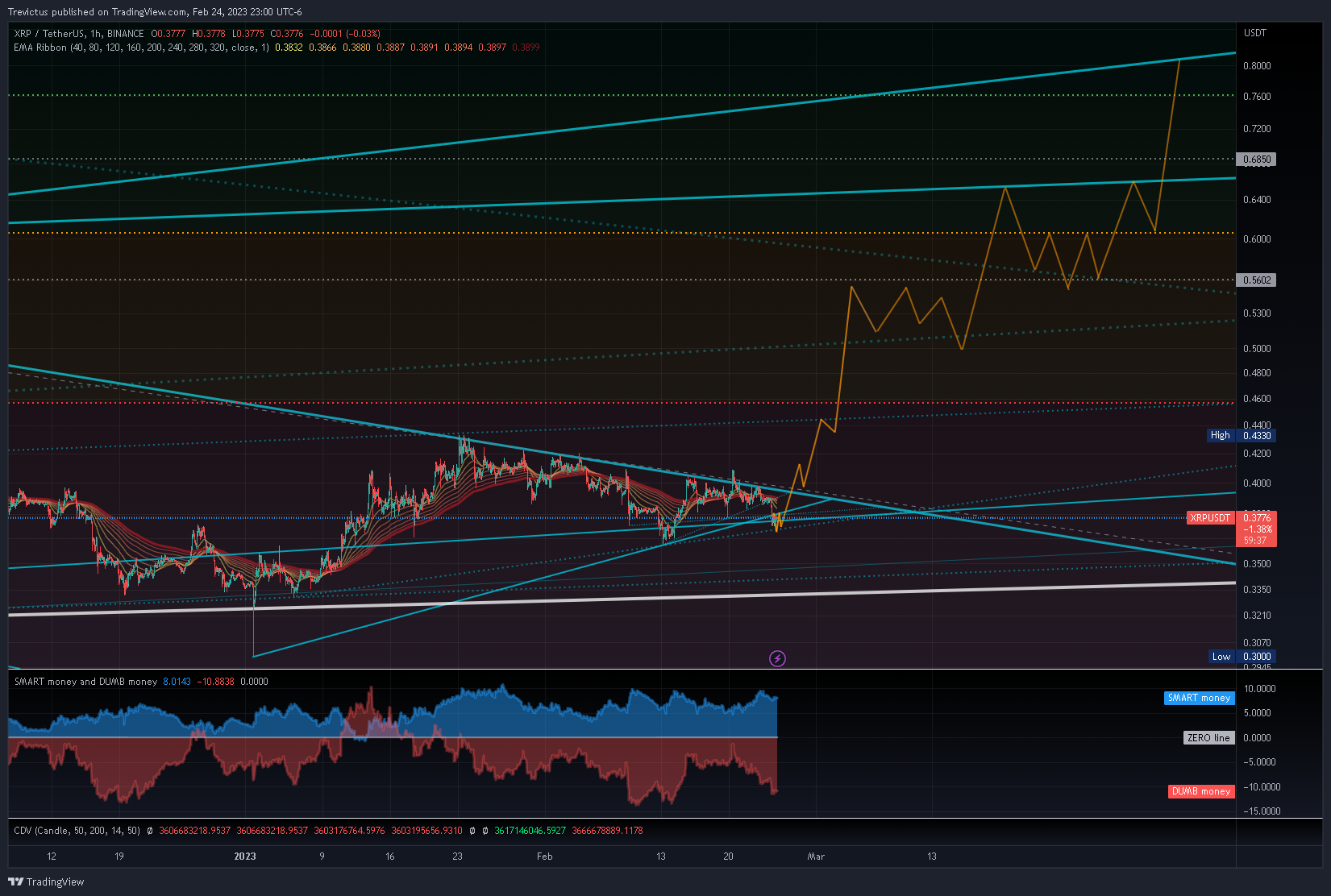Click the Low 0.3000 price label
Image resolution: width=1331 pixels, height=896 pixels.
pyautogui.click(x=1242, y=657)
